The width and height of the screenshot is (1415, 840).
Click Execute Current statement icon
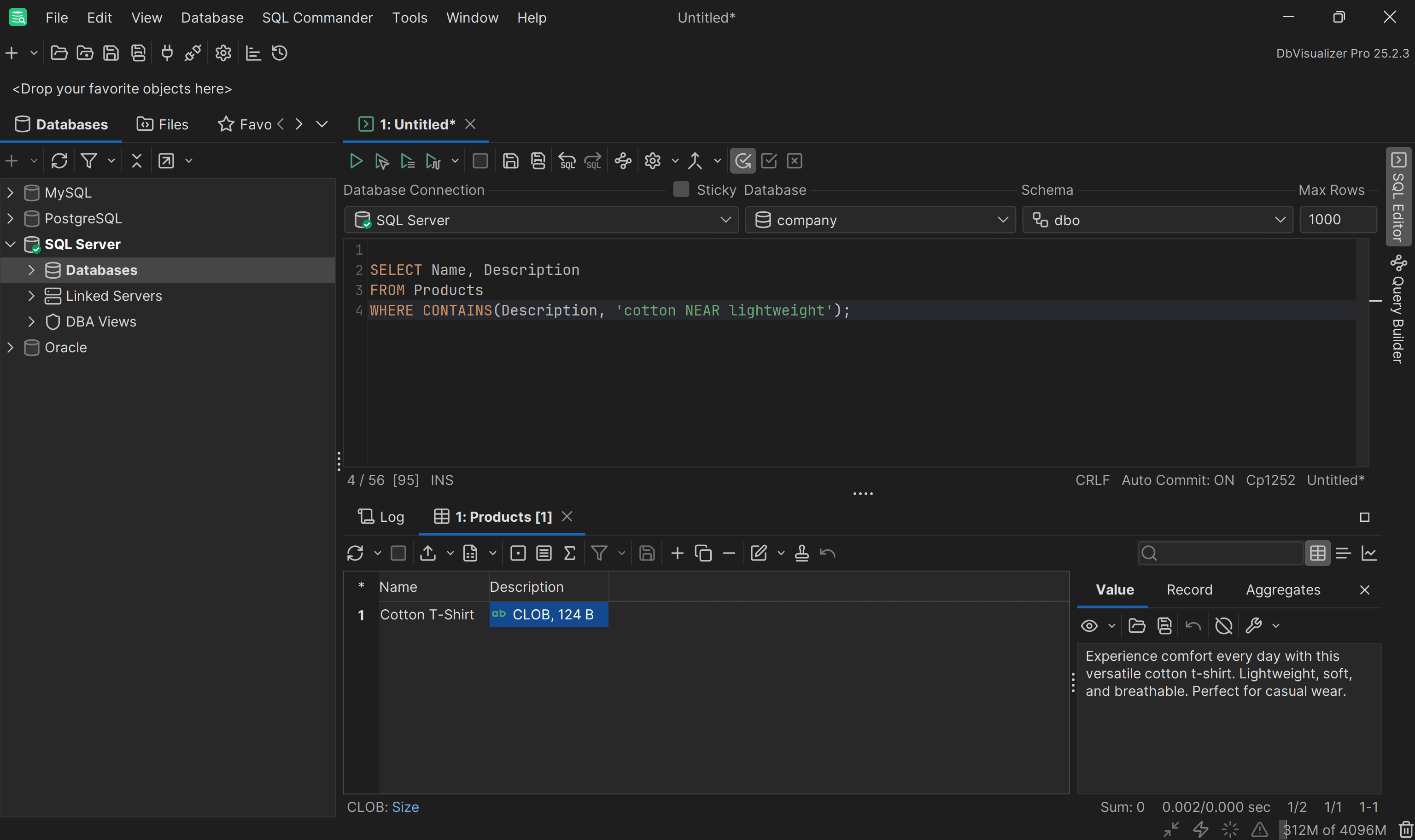381,161
